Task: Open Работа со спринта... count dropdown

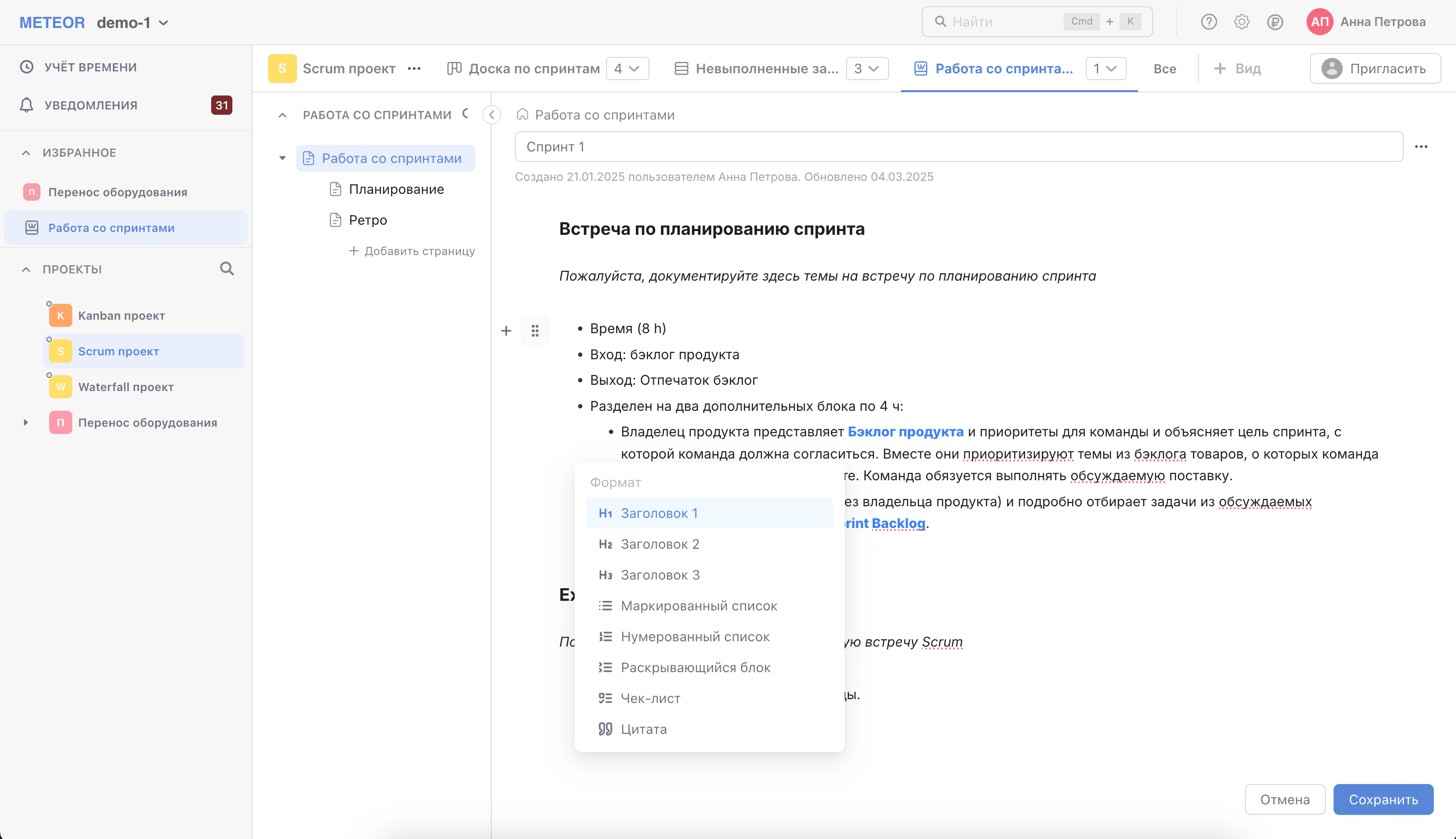Action: point(1105,68)
